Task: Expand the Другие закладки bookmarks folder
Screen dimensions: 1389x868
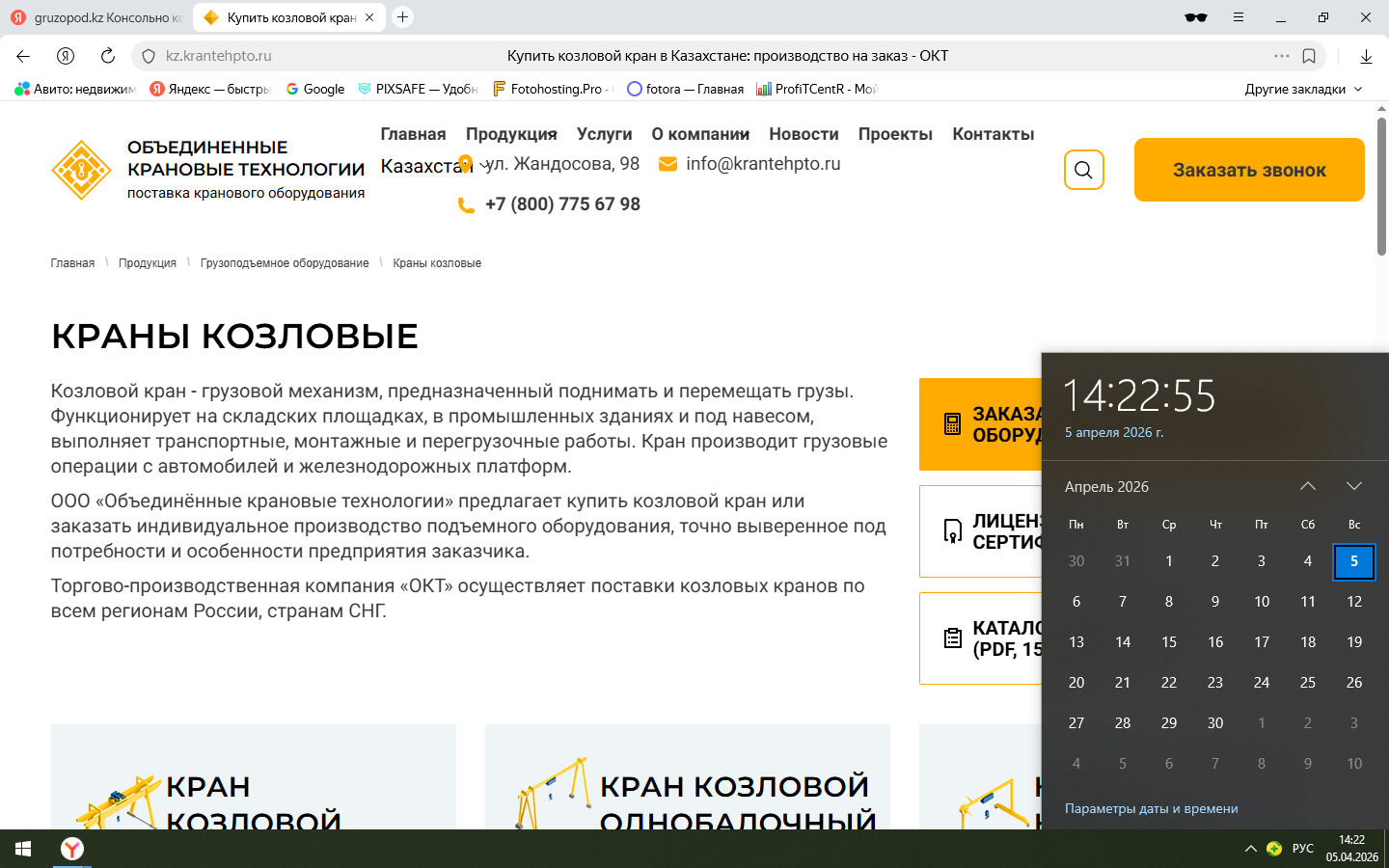Action: point(1303,89)
